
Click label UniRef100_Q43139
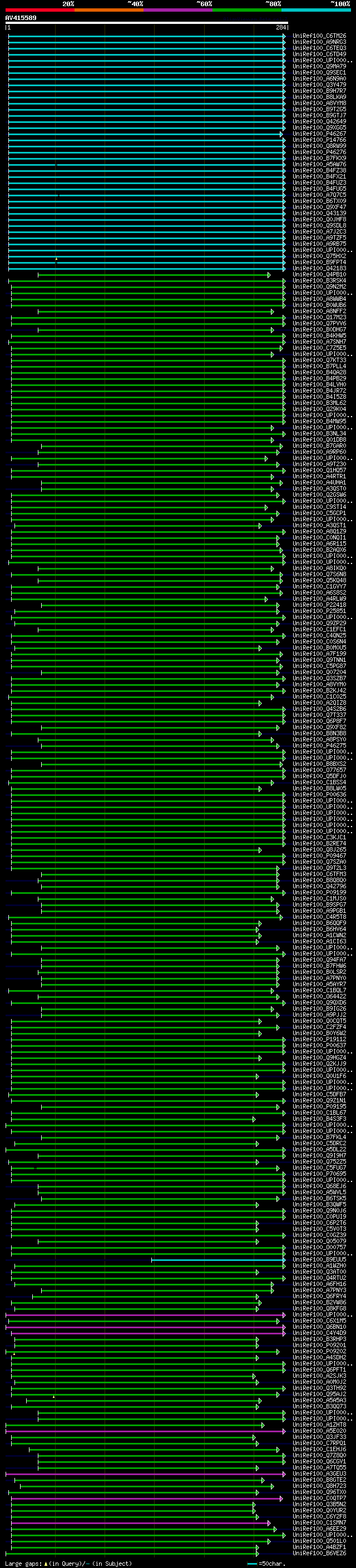coord(319,213)
